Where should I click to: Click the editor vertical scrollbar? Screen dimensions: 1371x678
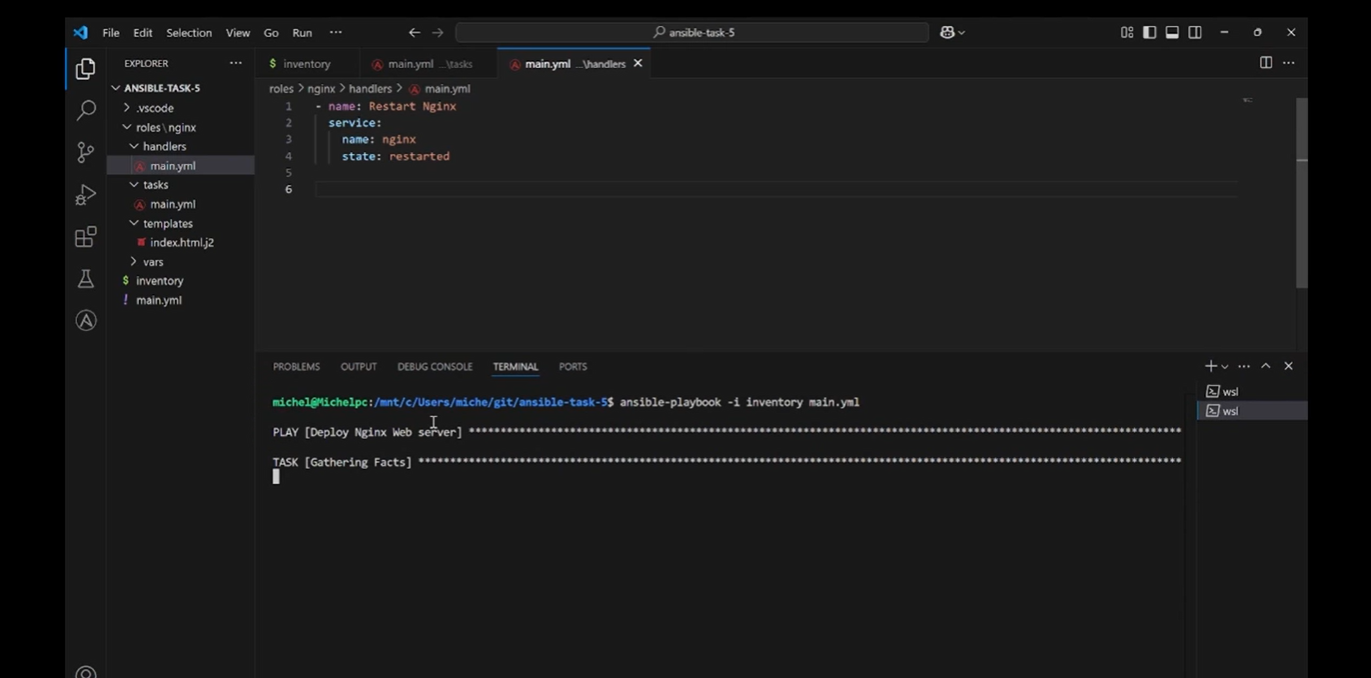pyautogui.click(x=1302, y=193)
